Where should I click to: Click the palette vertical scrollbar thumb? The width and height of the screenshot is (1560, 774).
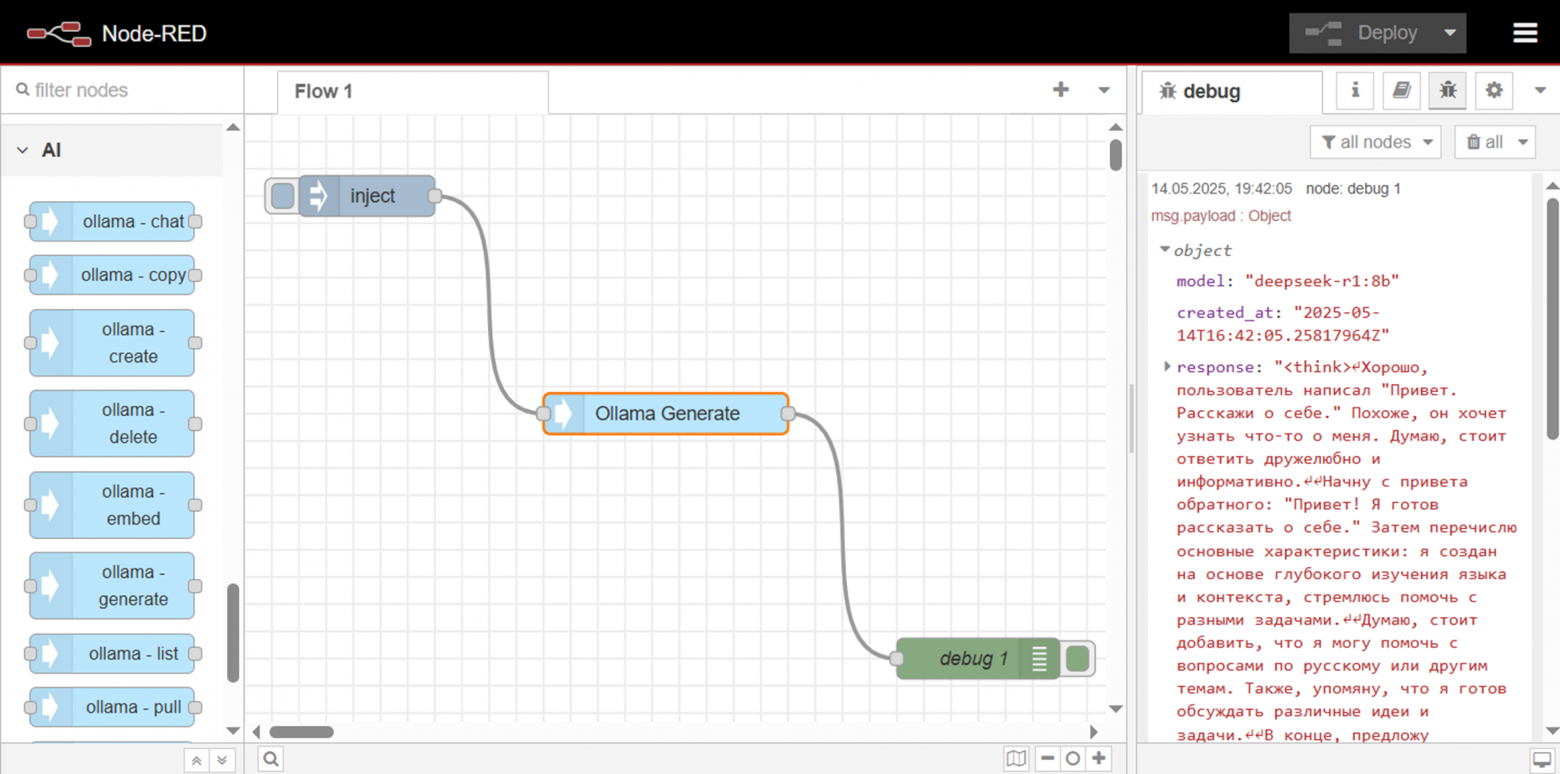[233, 633]
